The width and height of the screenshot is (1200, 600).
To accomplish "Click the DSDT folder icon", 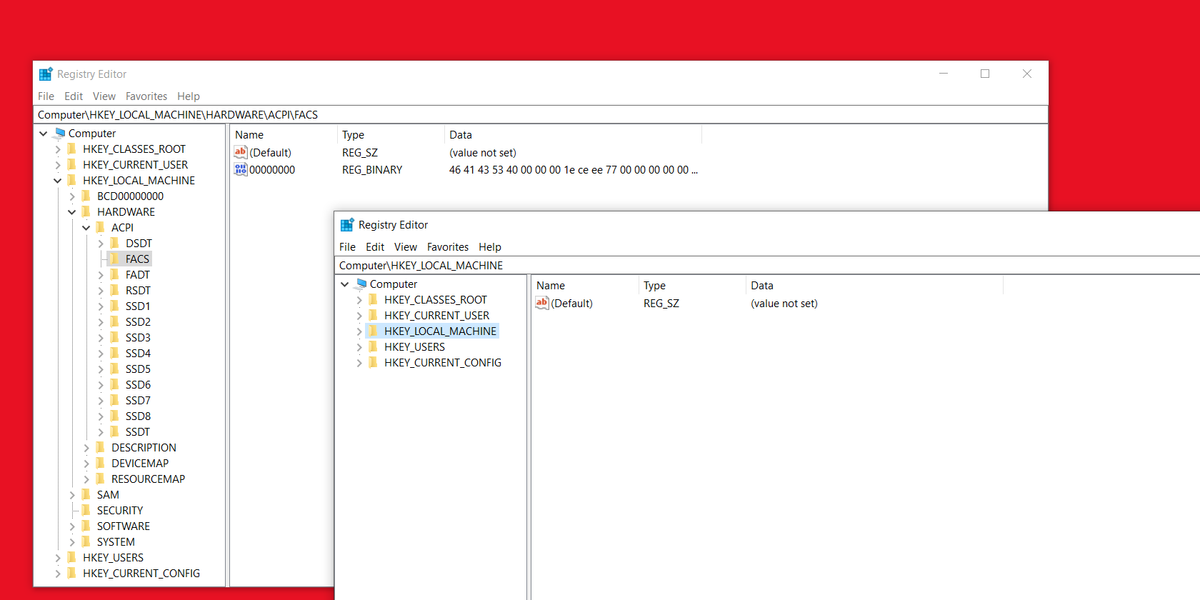I will [115, 243].
